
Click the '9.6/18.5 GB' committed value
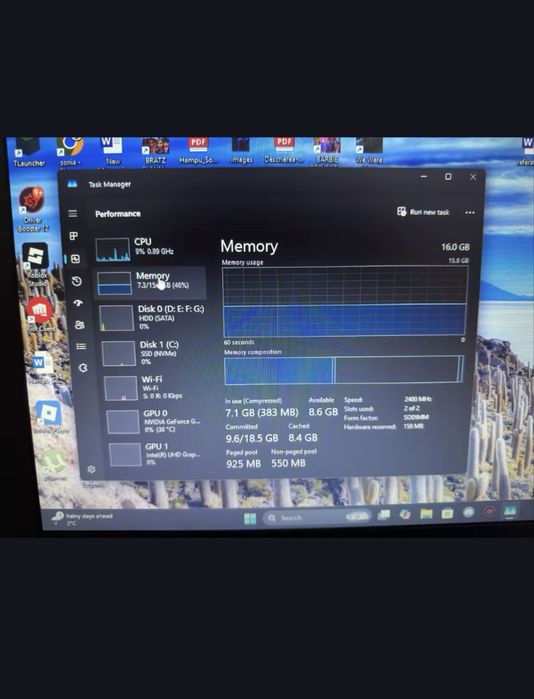[x=252, y=438]
